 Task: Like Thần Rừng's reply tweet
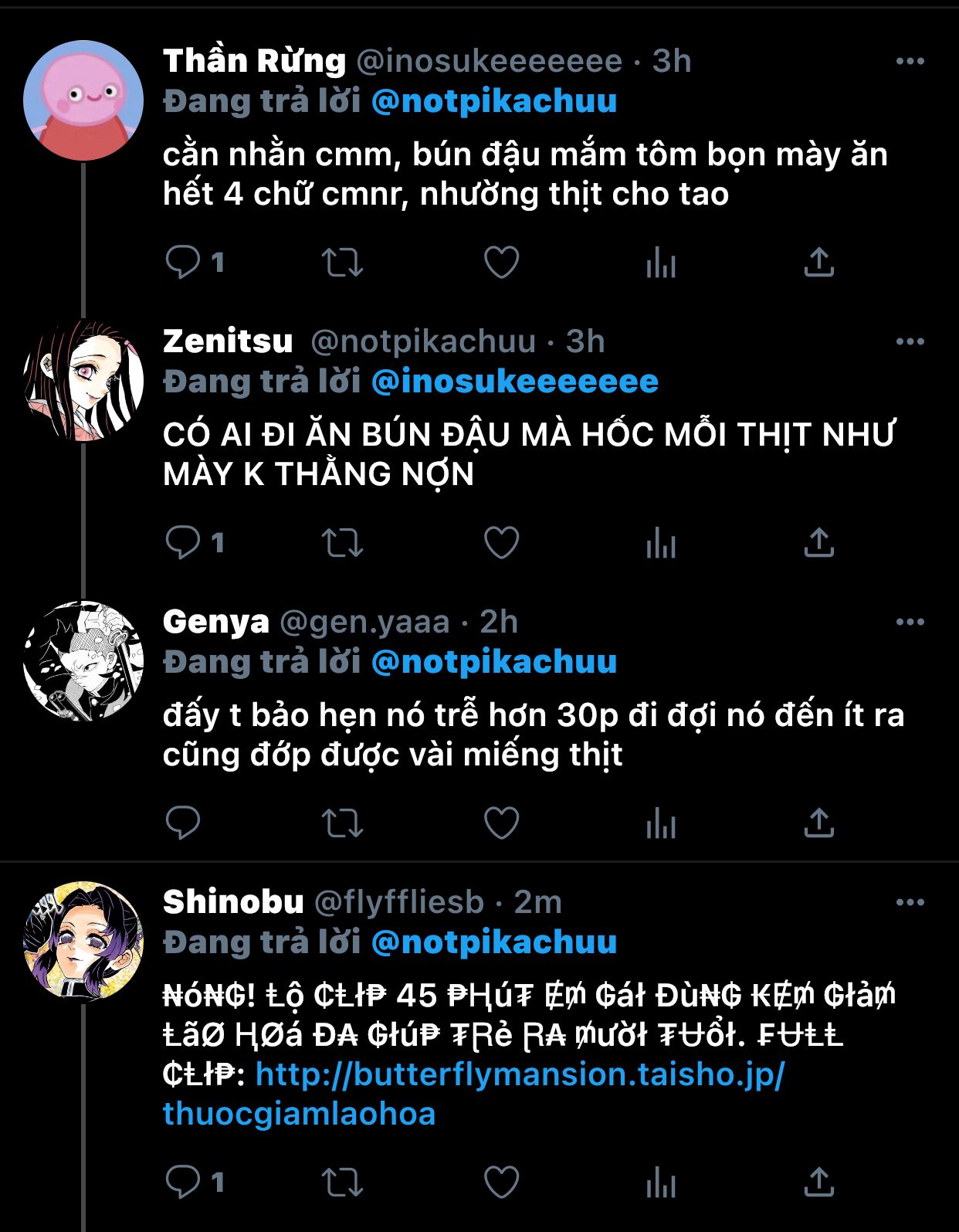tap(501, 263)
